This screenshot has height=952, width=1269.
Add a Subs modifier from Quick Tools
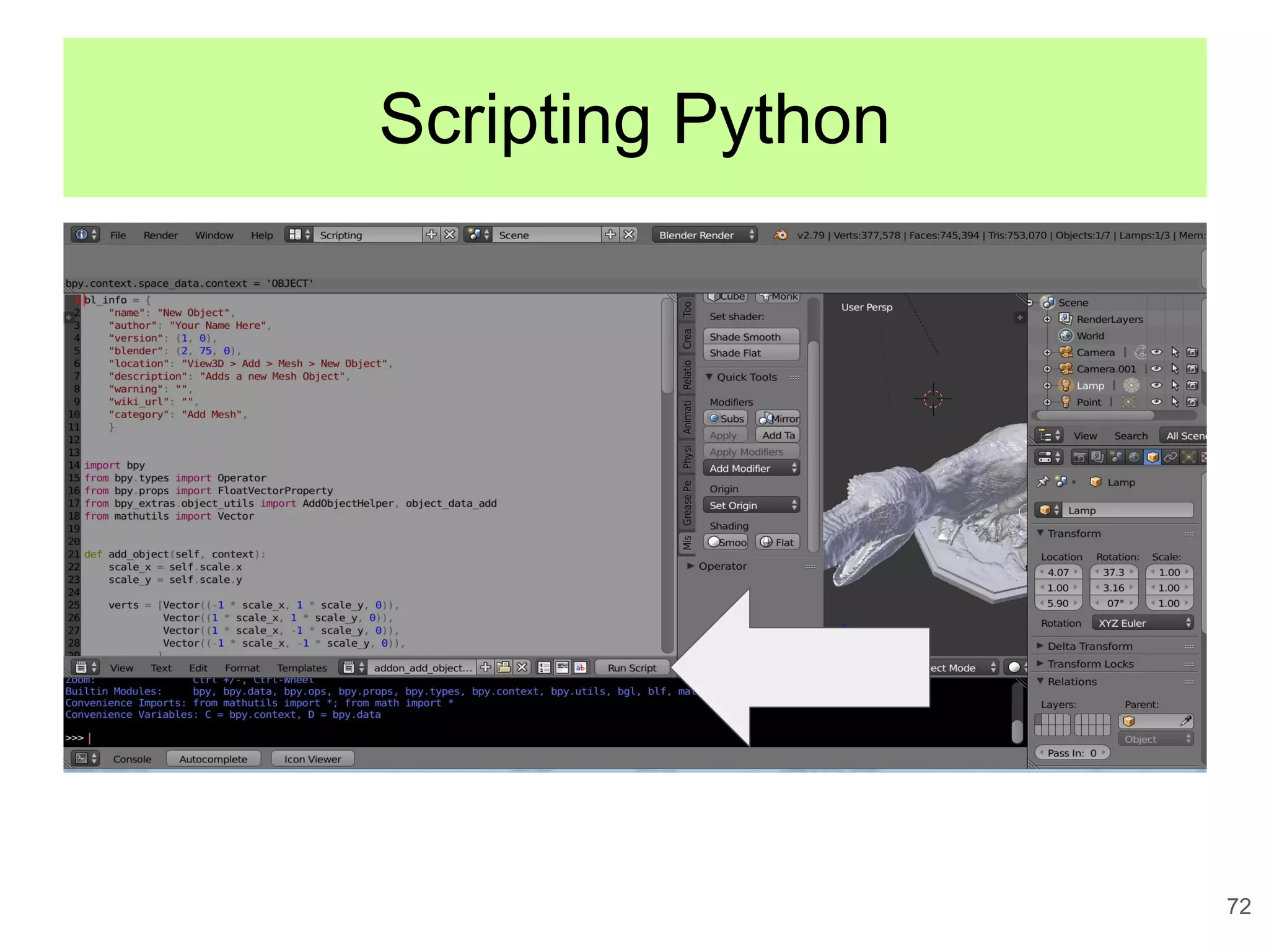pyautogui.click(x=726, y=418)
